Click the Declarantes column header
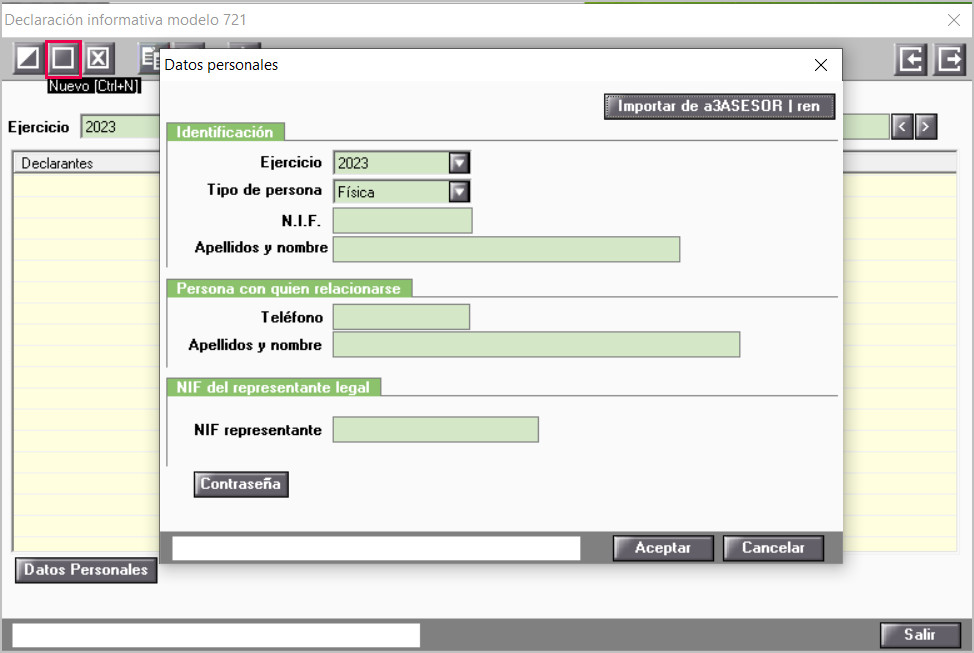The image size is (974, 653). tap(86, 163)
